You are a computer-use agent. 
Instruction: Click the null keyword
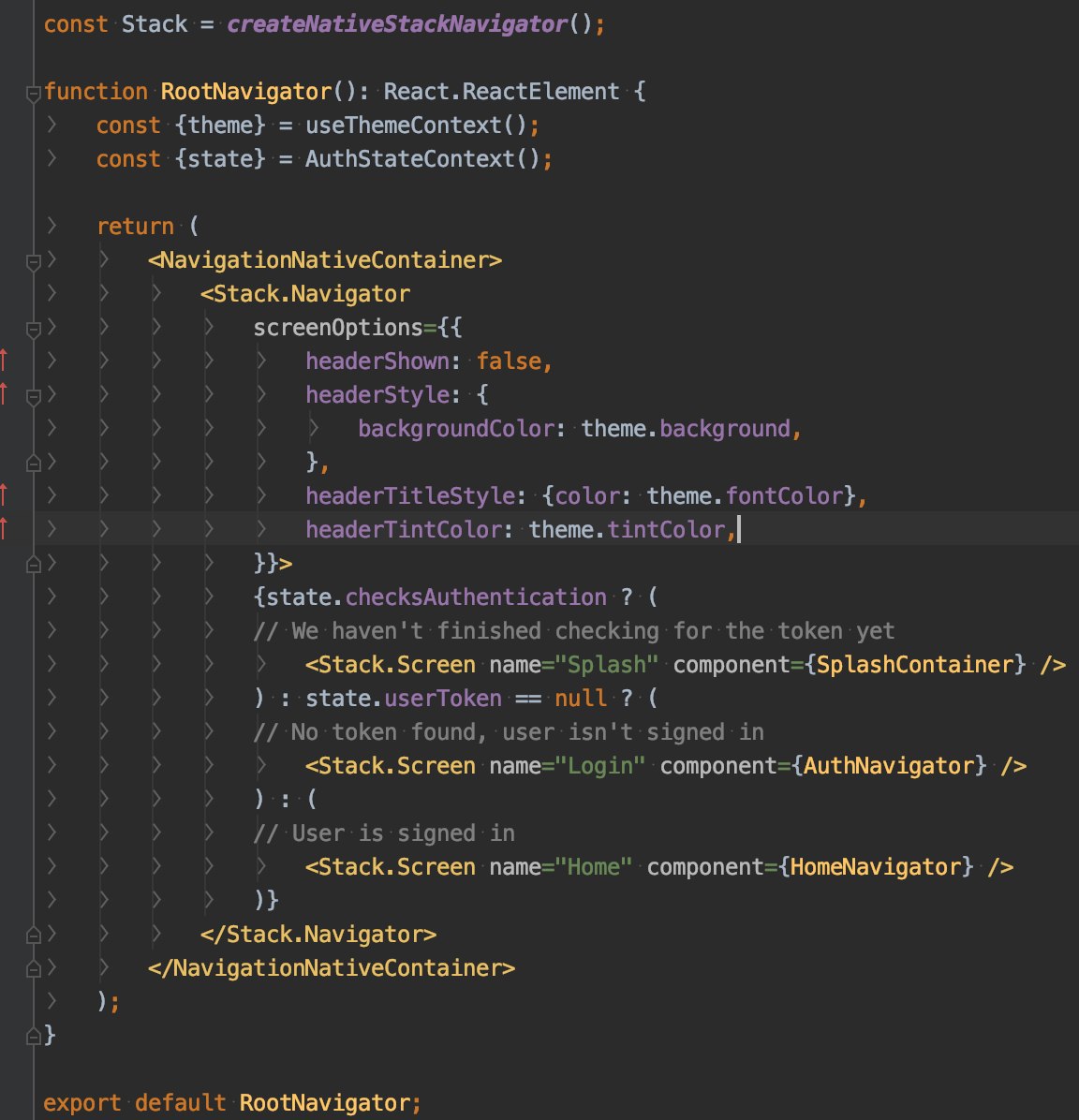580,698
